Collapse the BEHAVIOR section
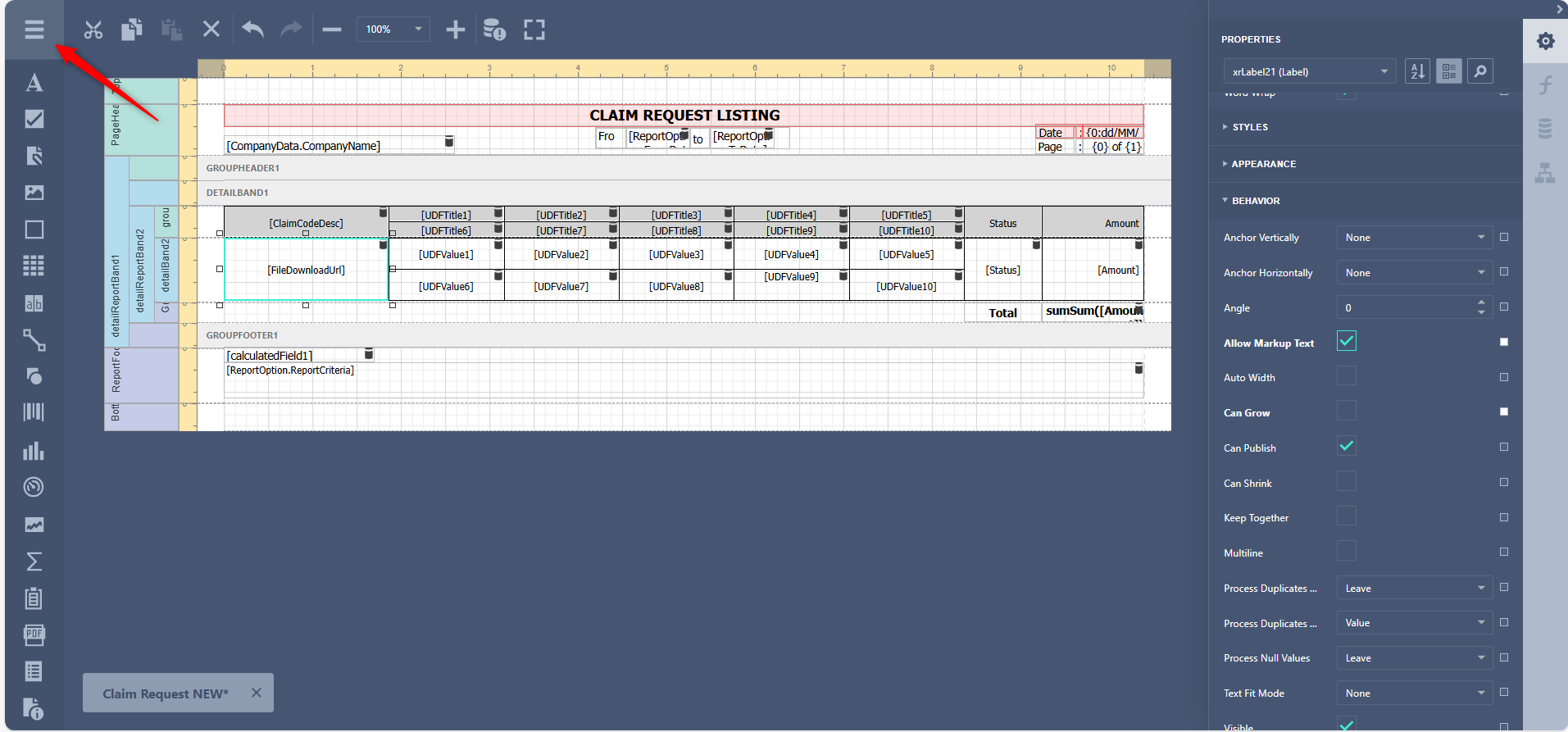 click(1251, 201)
